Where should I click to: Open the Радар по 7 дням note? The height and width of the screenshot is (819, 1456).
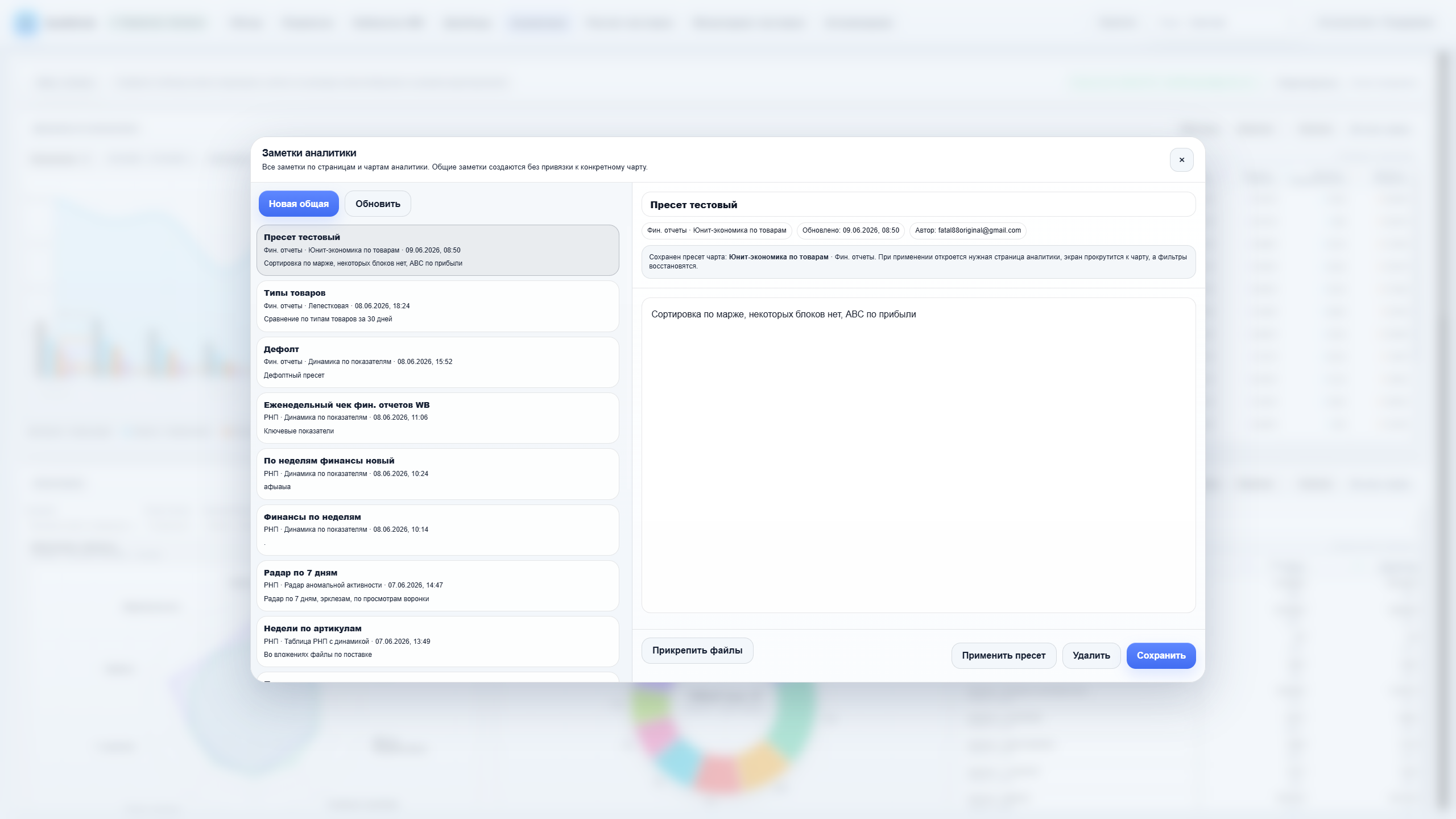(x=437, y=586)
